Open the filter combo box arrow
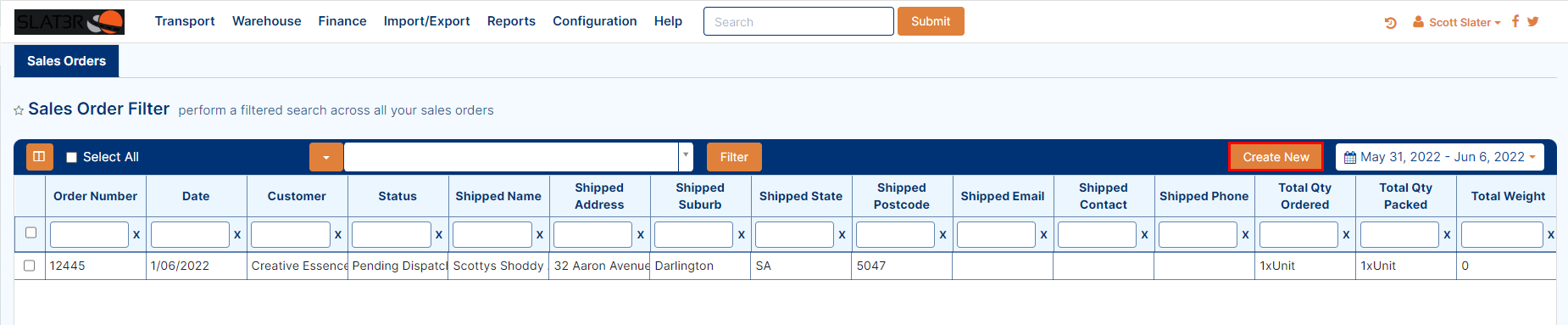The width and height of the screenshot is (1568, 325). pos(686,157)
